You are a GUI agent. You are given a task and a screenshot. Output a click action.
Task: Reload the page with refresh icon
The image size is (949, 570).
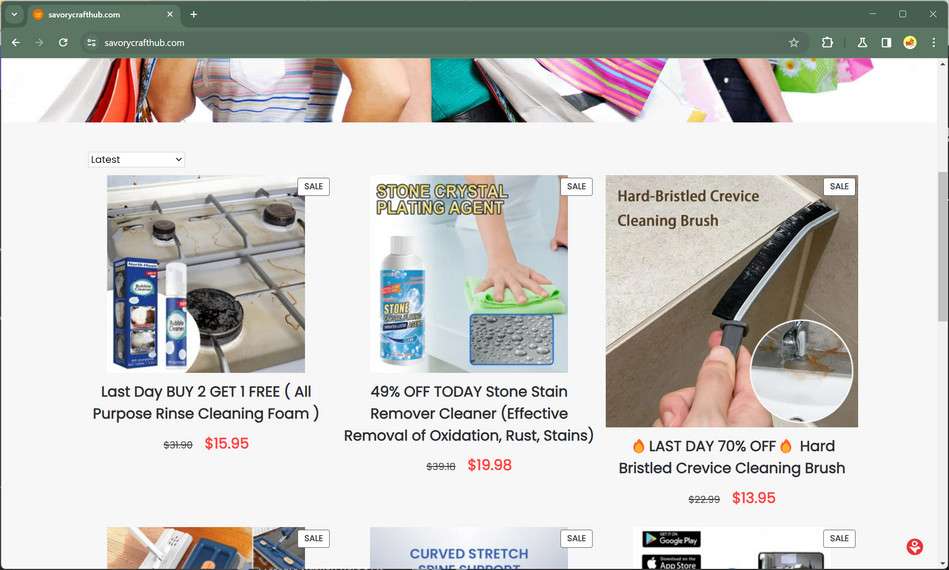63,42
